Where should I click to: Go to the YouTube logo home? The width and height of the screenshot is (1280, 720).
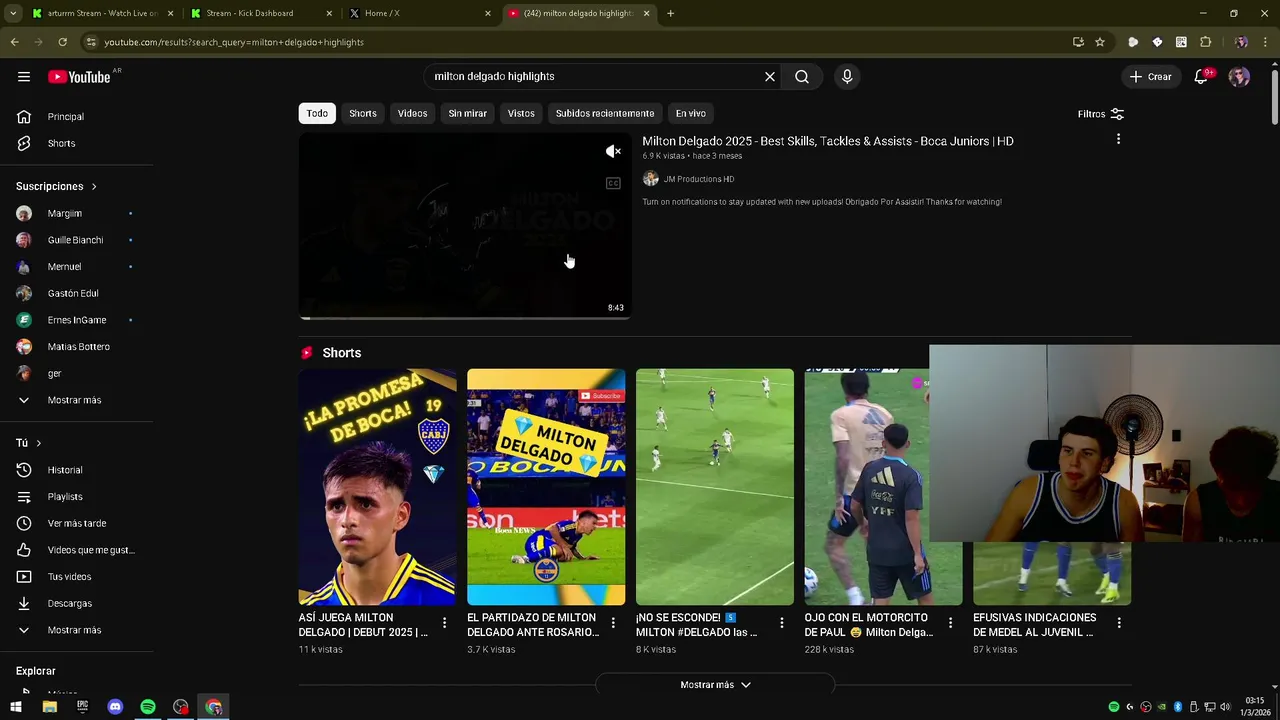[79, 77]
